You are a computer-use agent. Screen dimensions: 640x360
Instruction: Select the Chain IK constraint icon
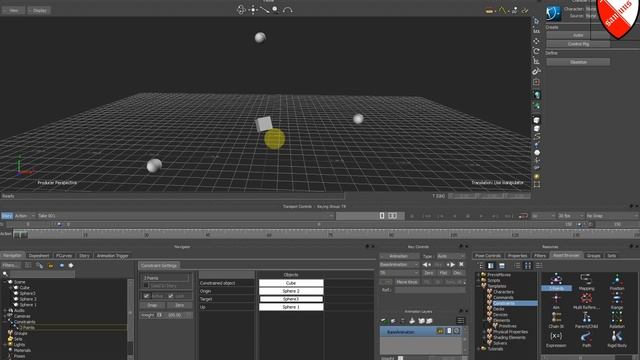(556, 318)
